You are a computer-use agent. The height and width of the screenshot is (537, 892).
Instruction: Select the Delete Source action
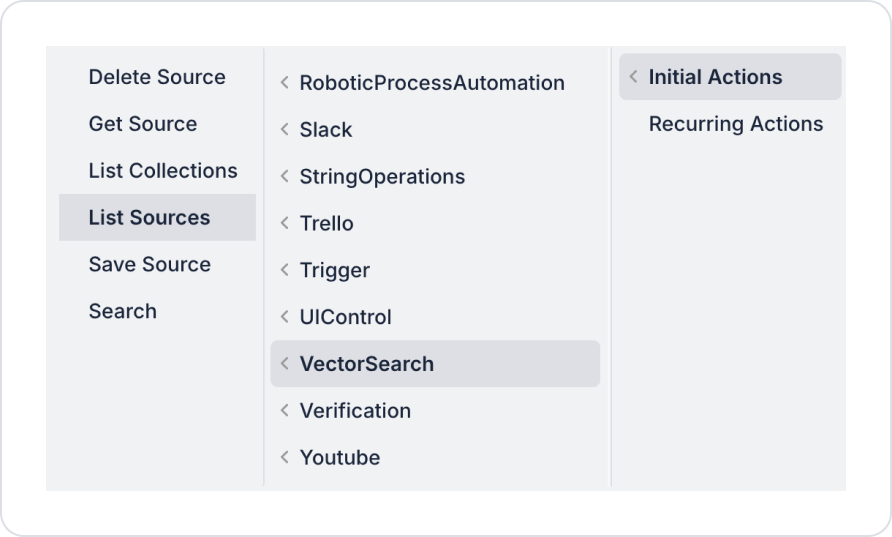[157, 77]
